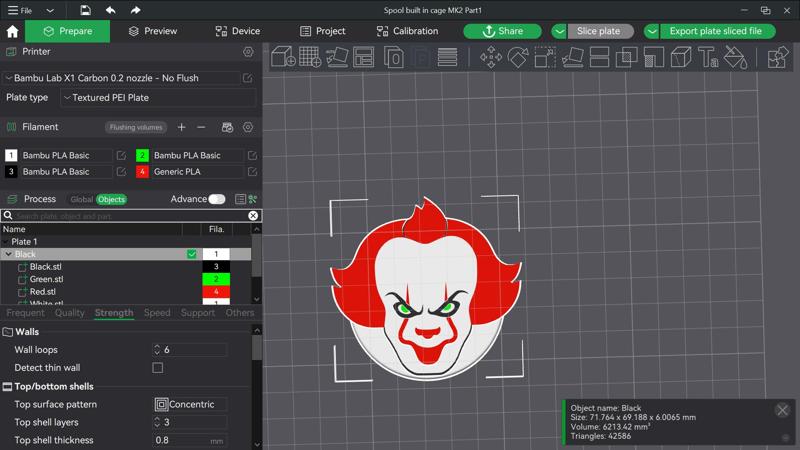Click the green filament 2 color swatch
The image size is (800, 450).
(x=142, y=156)
